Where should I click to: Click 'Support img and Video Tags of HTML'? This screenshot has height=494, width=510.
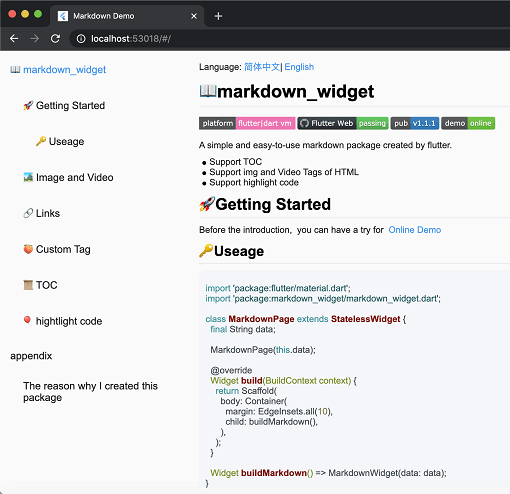pos(284,172)
